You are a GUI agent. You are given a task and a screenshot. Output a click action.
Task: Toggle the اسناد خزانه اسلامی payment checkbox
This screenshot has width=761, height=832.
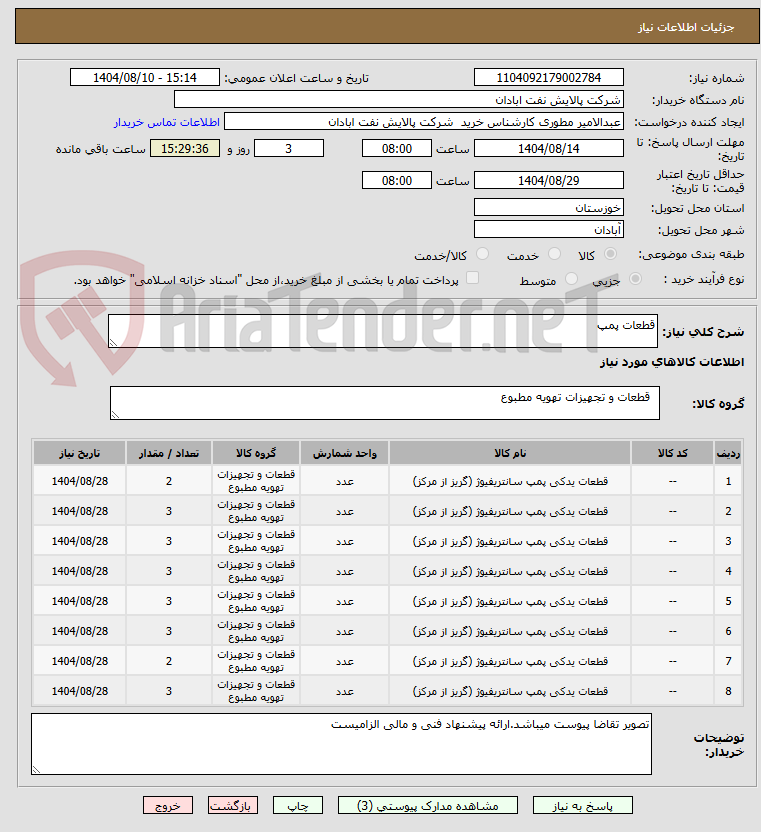472,278
